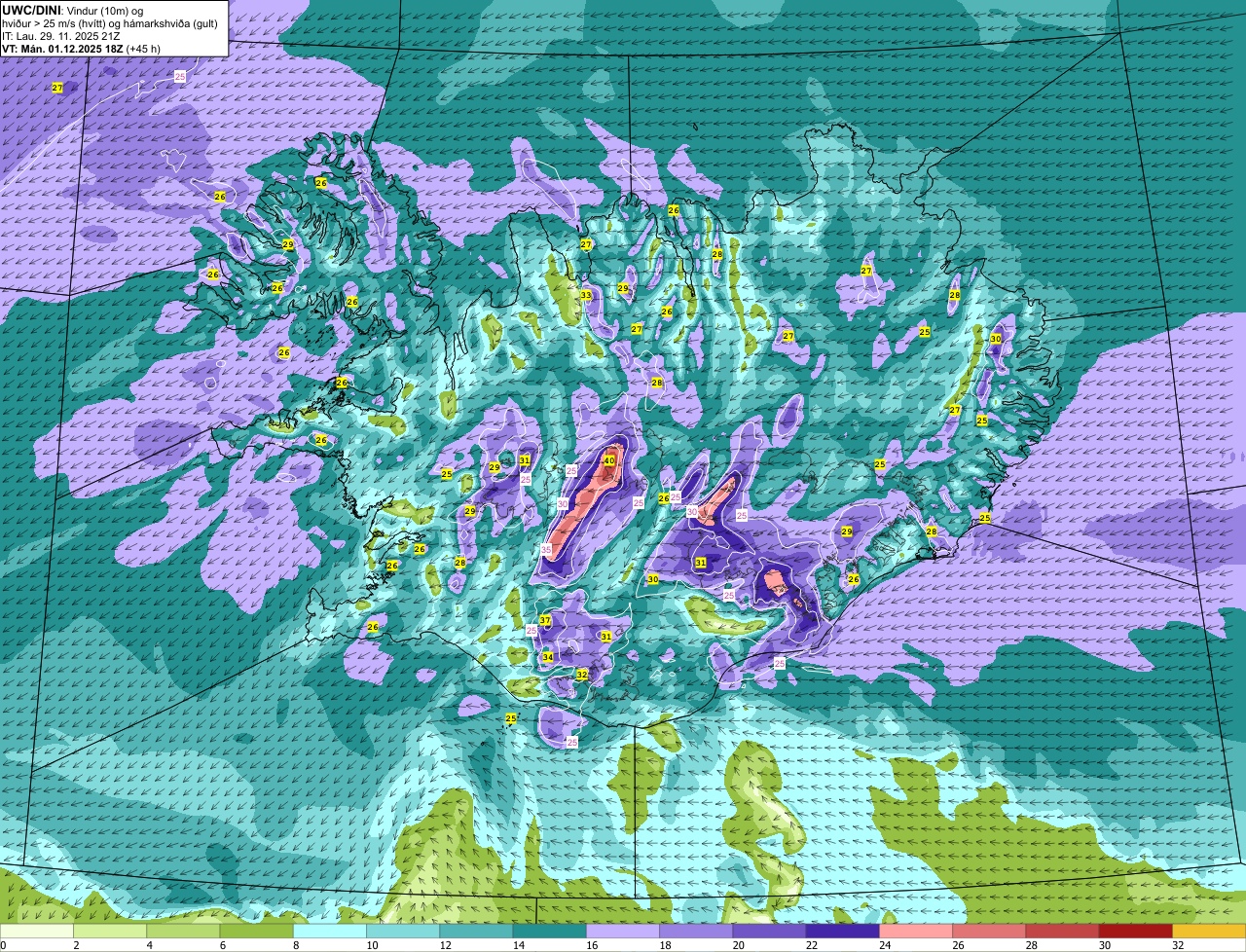Select the yellow gust label '37'
Image resolution: width=1246 pixels, height=952 pixels.
(545, 621)
